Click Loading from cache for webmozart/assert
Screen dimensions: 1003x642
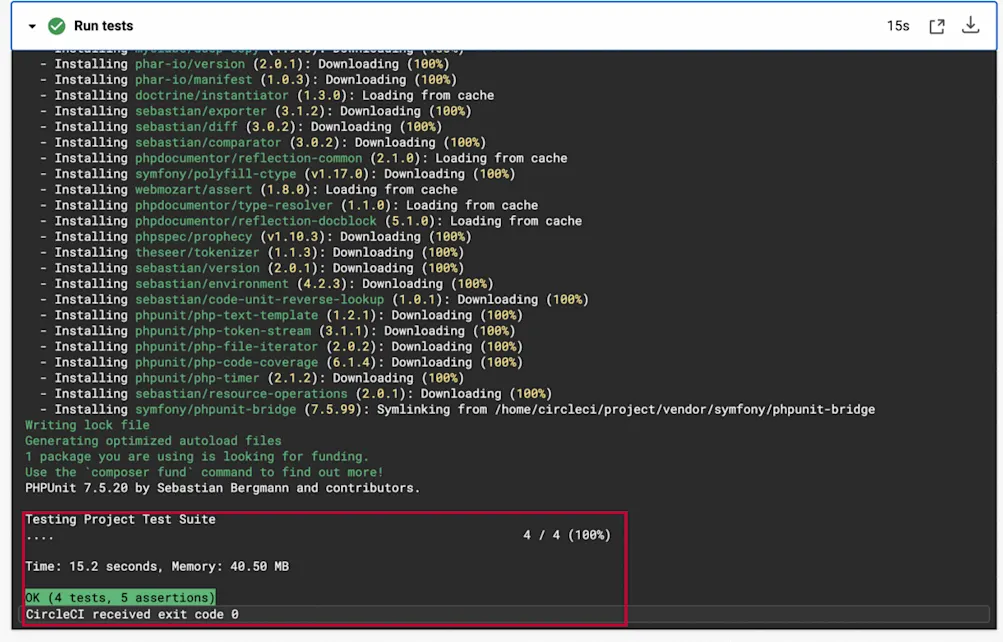[x=391, y=189]
